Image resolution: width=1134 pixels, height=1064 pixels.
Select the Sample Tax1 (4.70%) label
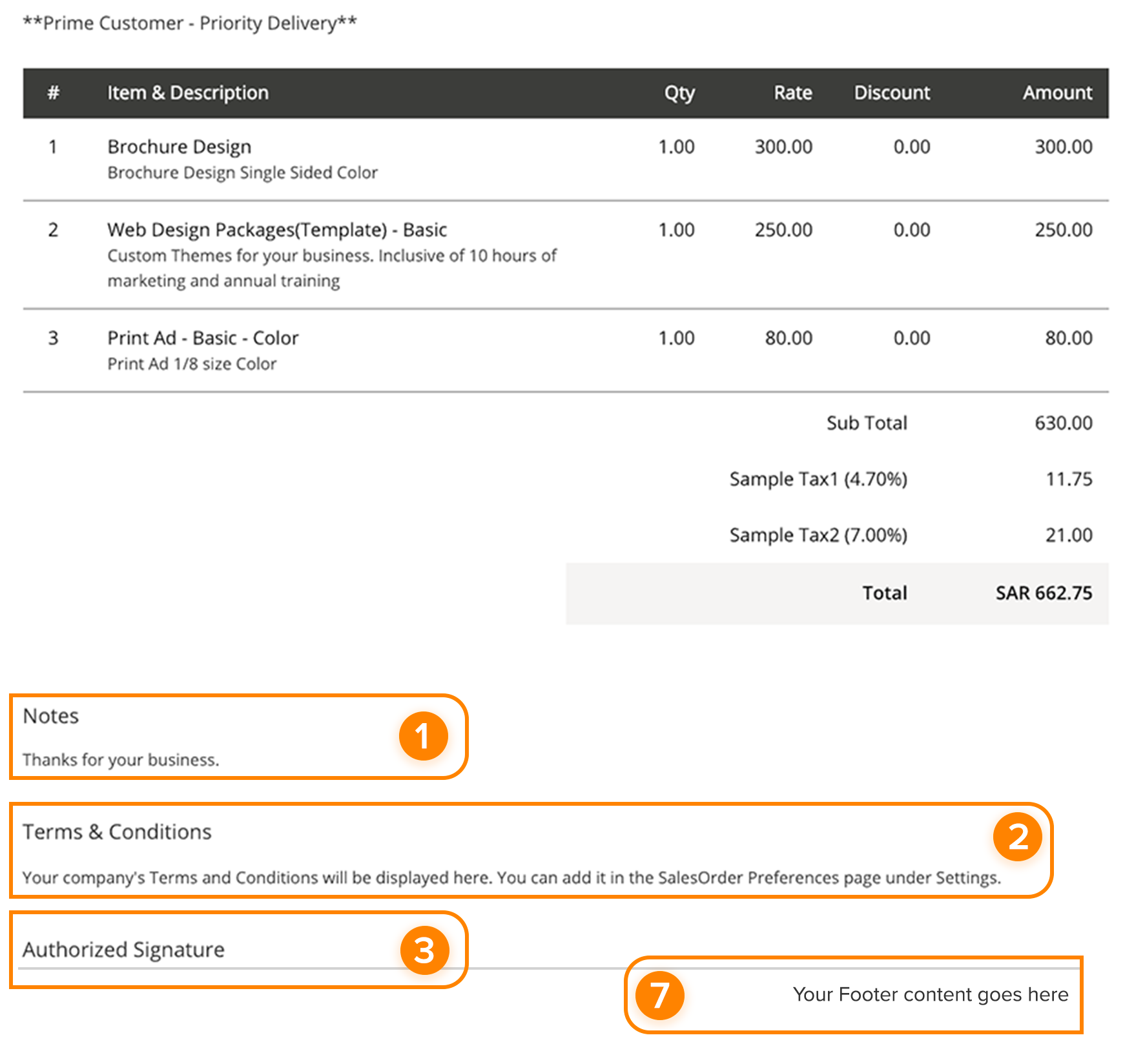click(x=818, y=479)
